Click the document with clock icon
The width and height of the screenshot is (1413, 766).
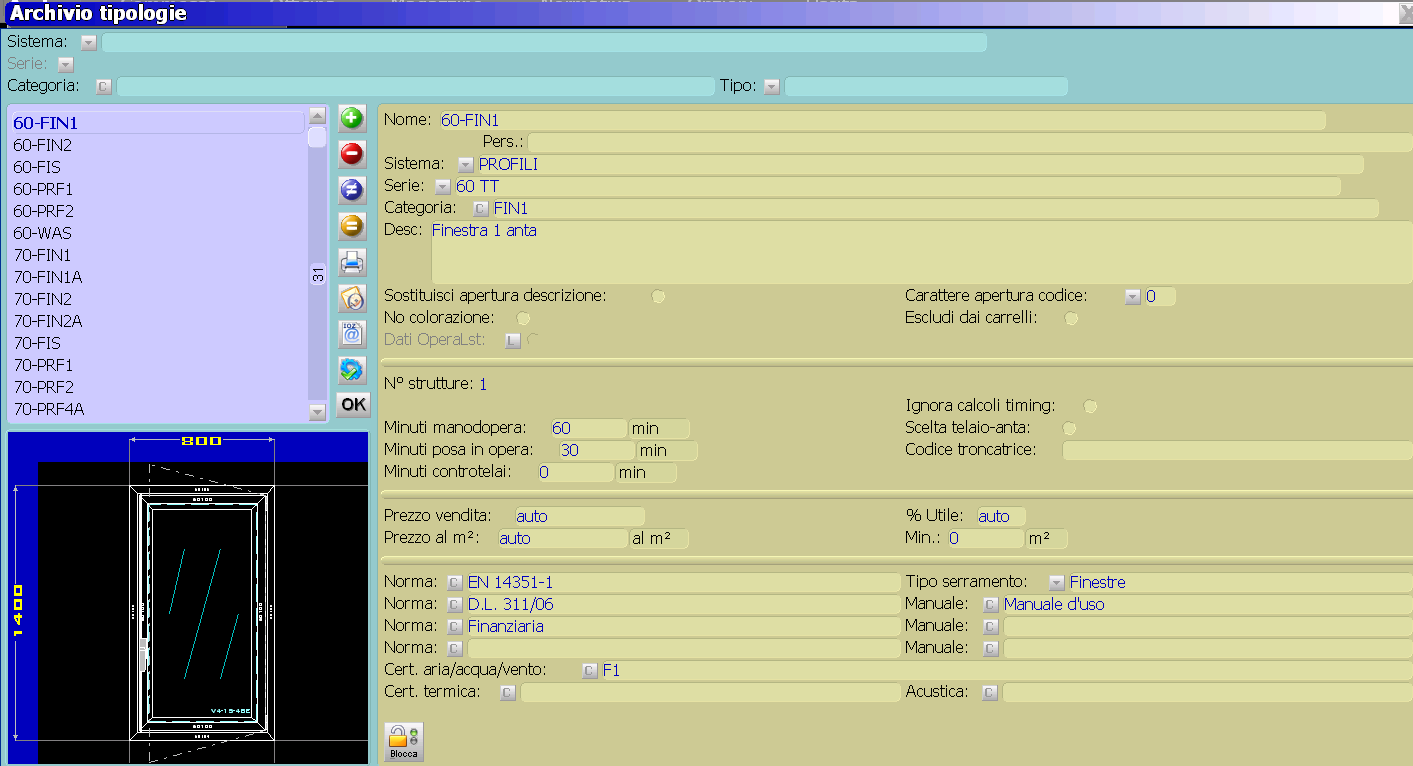(x=352, y=298)
